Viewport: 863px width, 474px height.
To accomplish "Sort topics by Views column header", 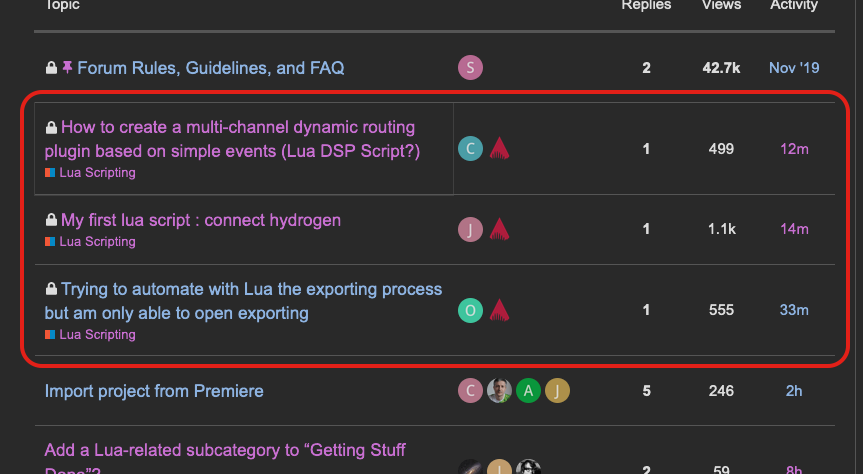I will pos(721,6).
